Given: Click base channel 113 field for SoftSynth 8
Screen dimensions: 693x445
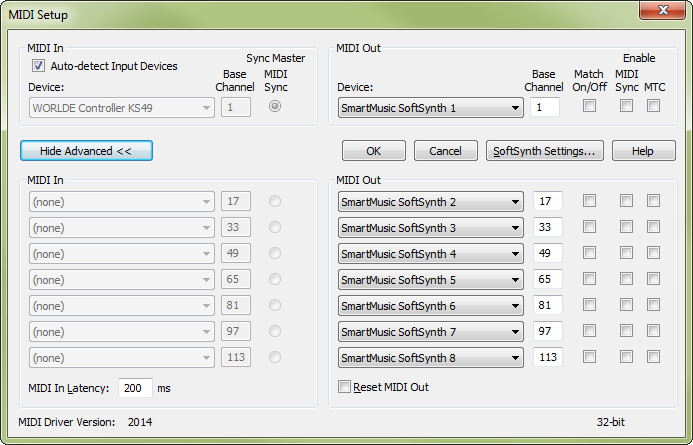Looking at the screenshot, I should pos(548,358).
